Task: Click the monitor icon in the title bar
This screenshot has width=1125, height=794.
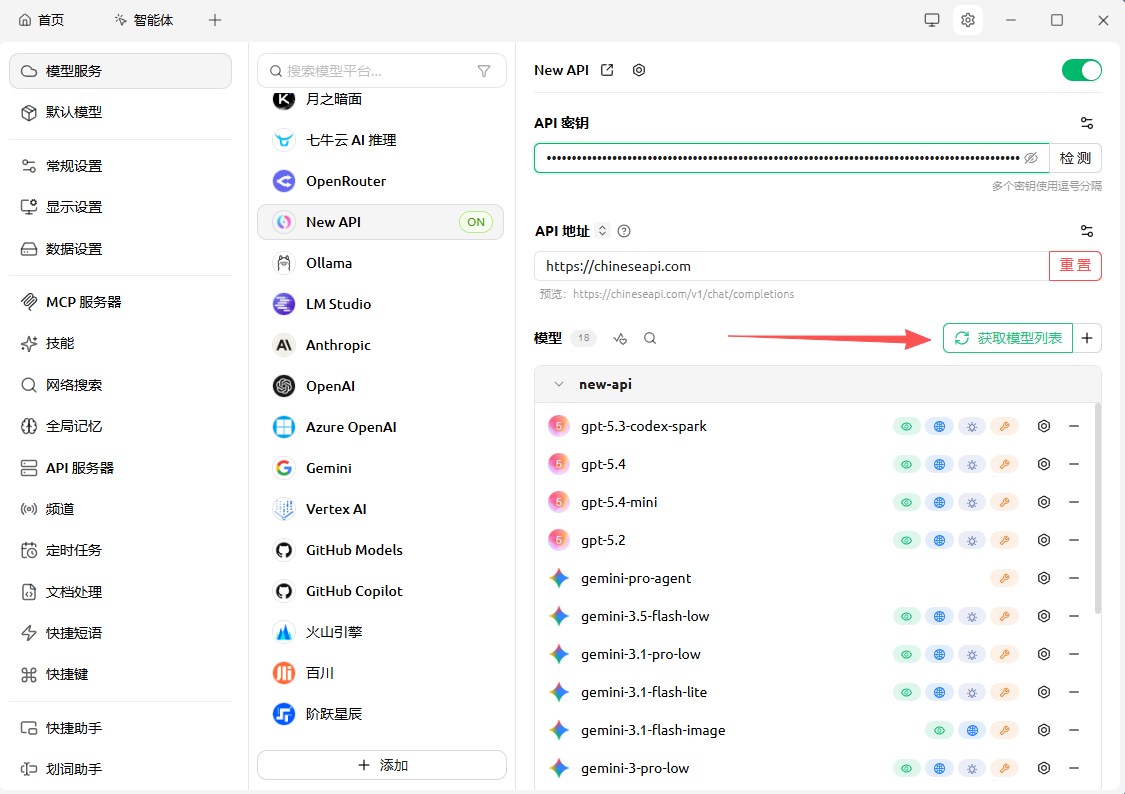Action: pyautogui.click(x=931, y=20)
